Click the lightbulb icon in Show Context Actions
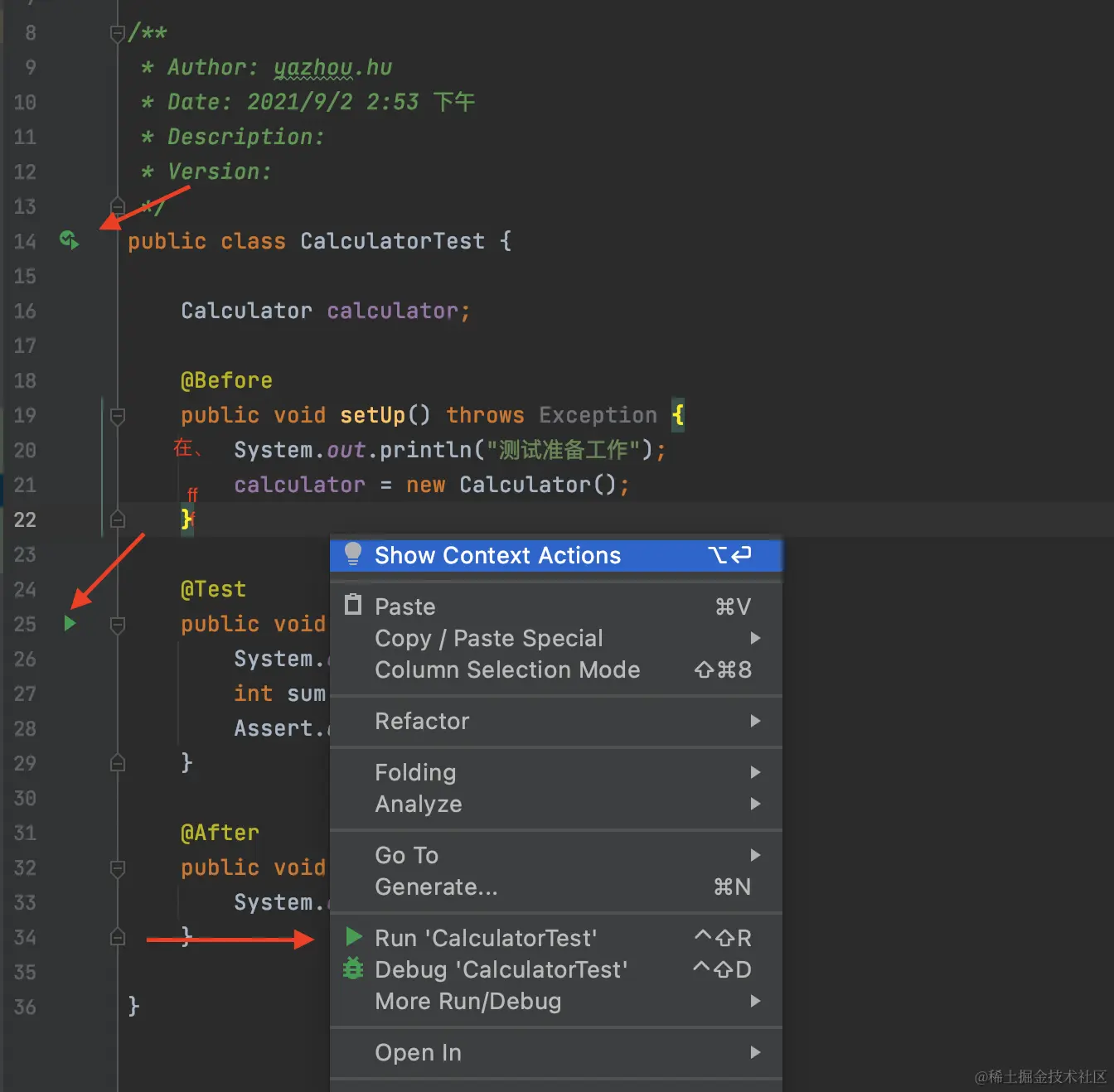Screen dimensions: 1114x1092 pyautogui.click(x=353, y=554)
